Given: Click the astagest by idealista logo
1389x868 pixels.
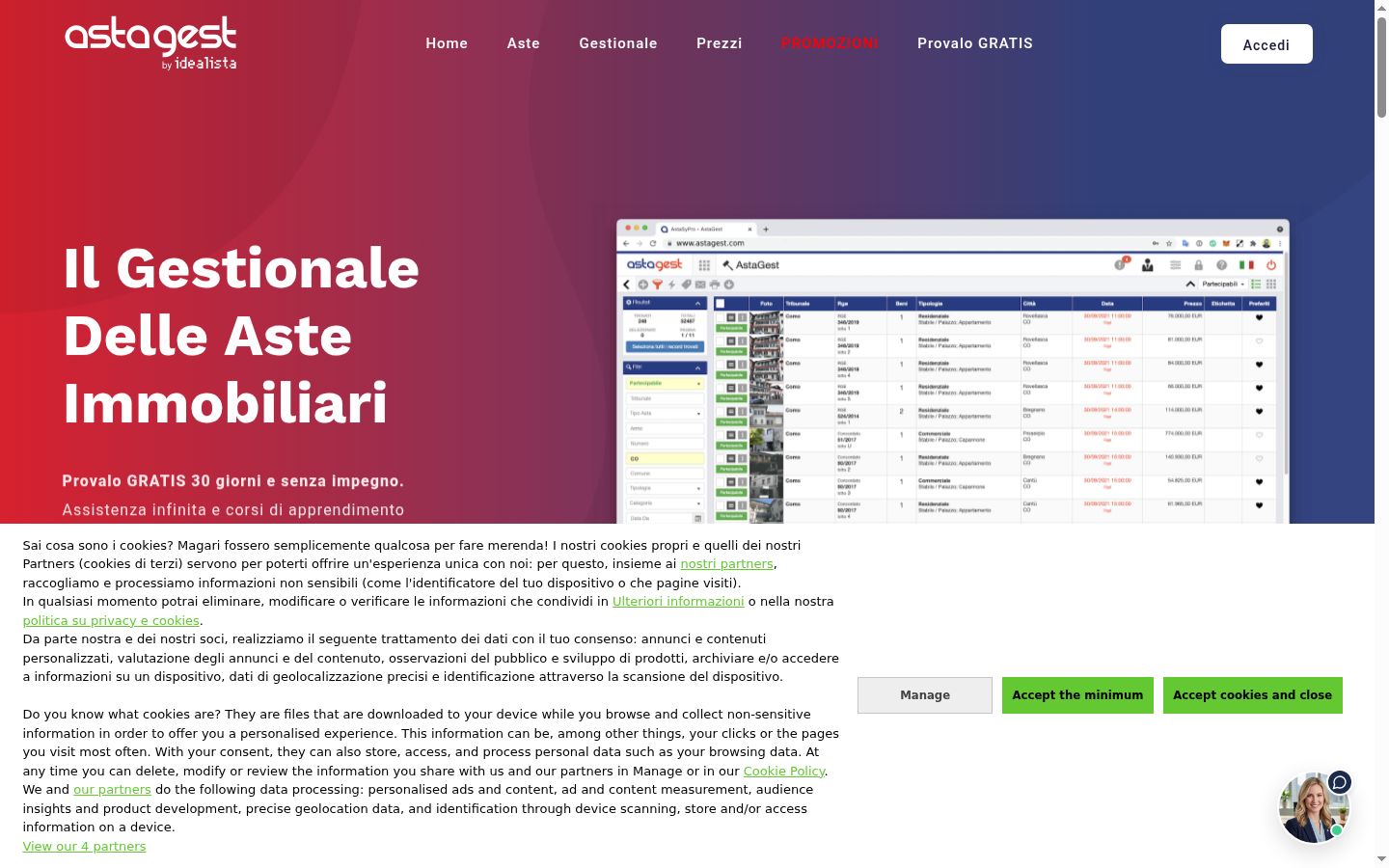Looking at the screenshot, I should pyautogui.click(x=150, y=43).
